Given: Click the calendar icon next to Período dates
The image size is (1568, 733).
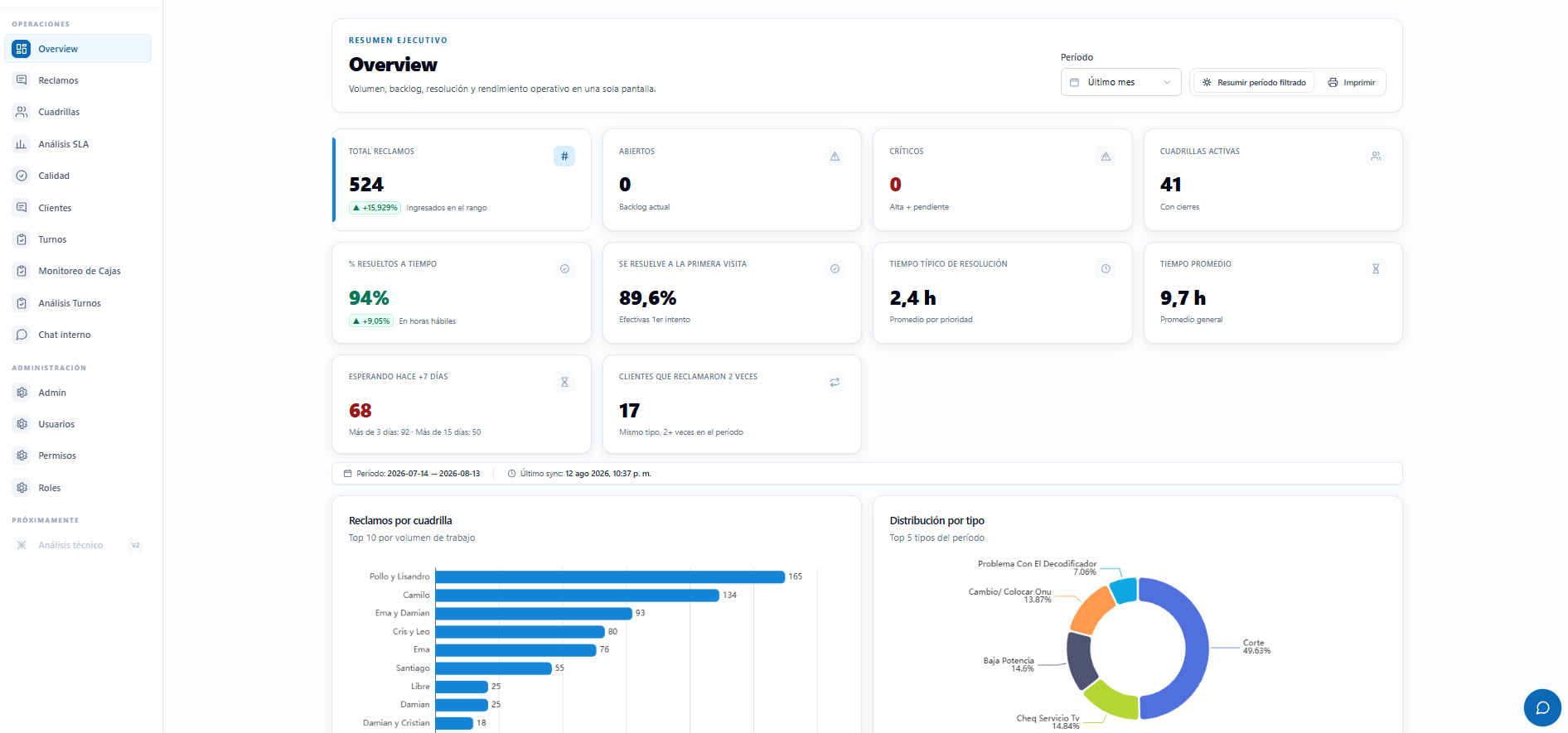Looking at the screenshot, I should [347, 474].
